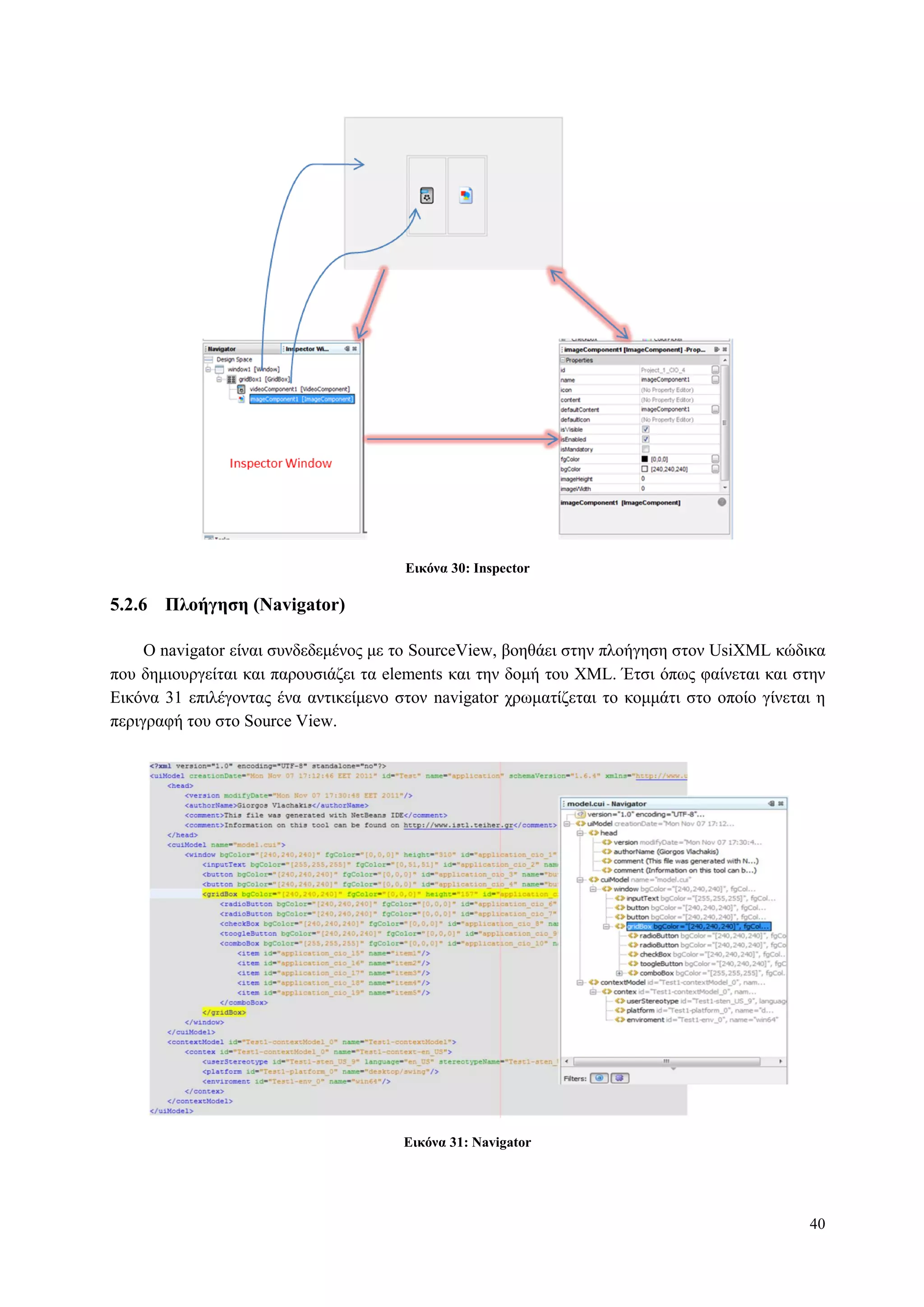This screenshot has height=1307, width=924.
Task: Select imageComponent1 [ImageComponent] tree entry
Action: pos(301,399)
